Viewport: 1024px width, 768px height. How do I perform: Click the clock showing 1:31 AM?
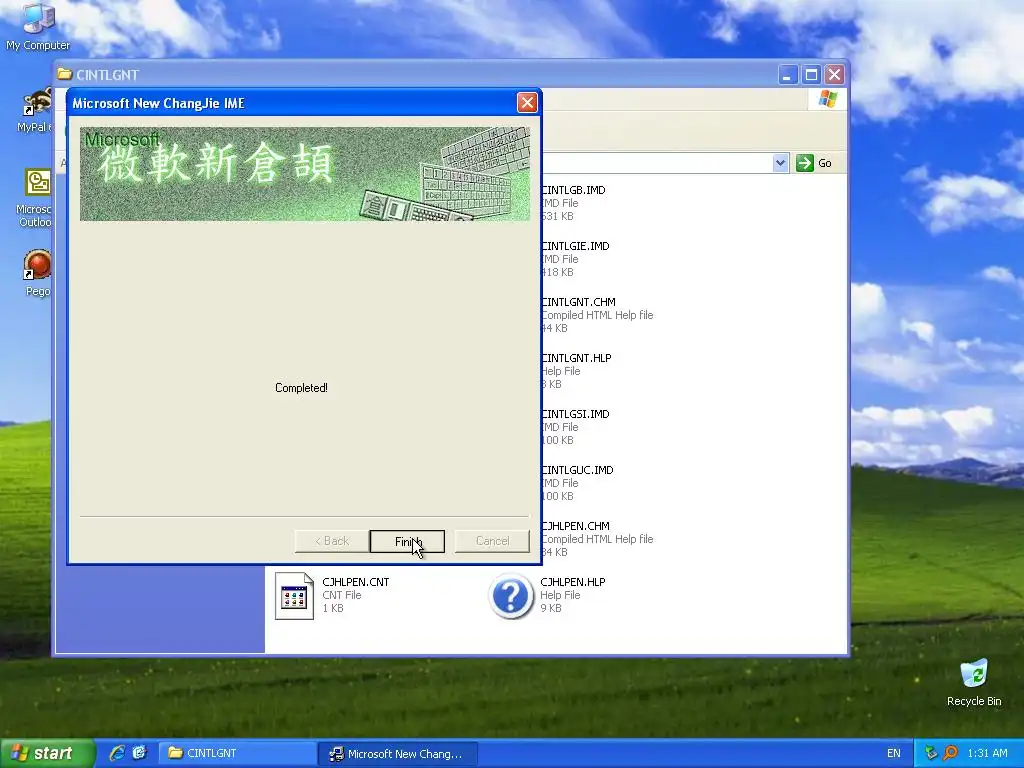(x=987, y=753)
